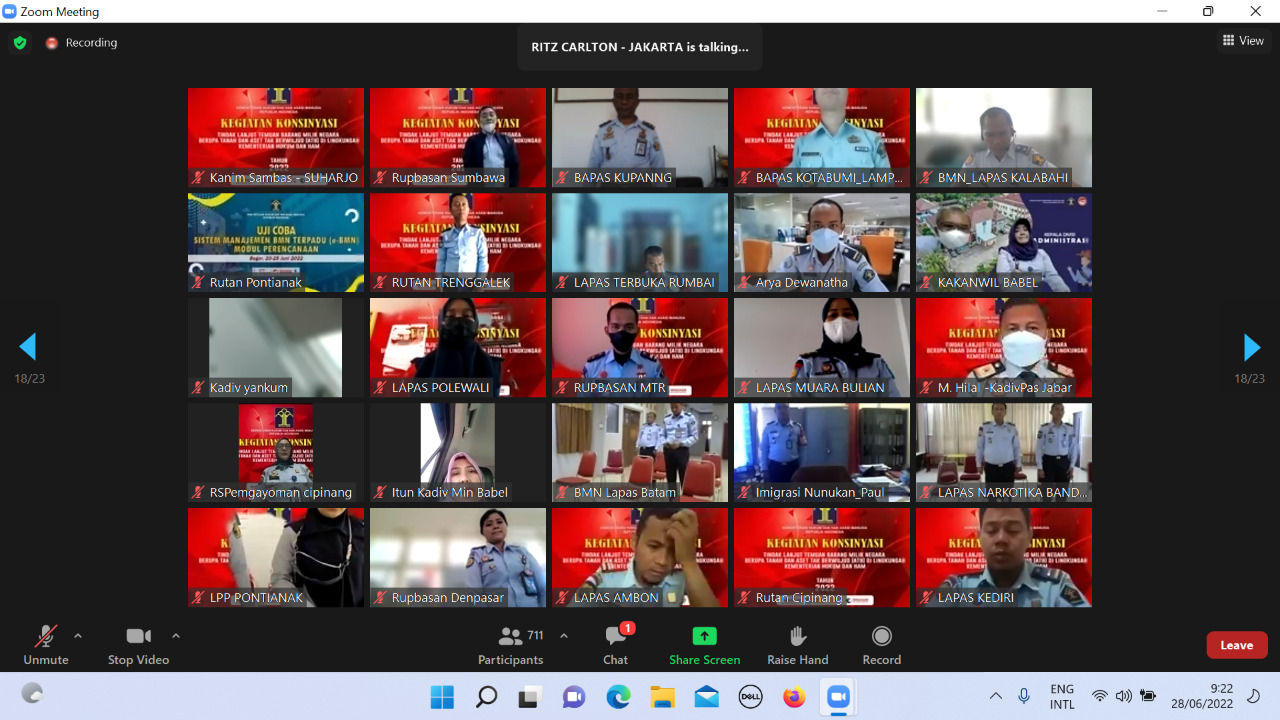Expand audio options arrow next to Unmute
This screenshot has height=720, width=1280.
78,636
